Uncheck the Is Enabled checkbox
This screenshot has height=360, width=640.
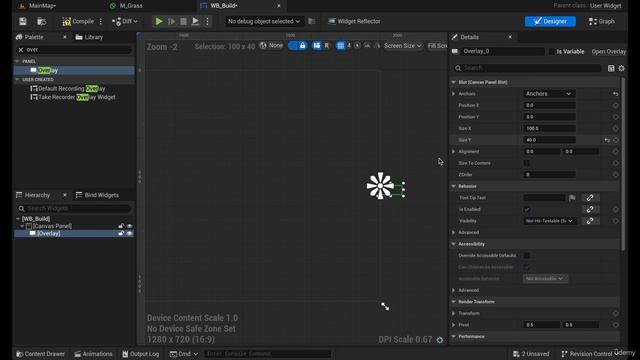click(x=527, y=209)
